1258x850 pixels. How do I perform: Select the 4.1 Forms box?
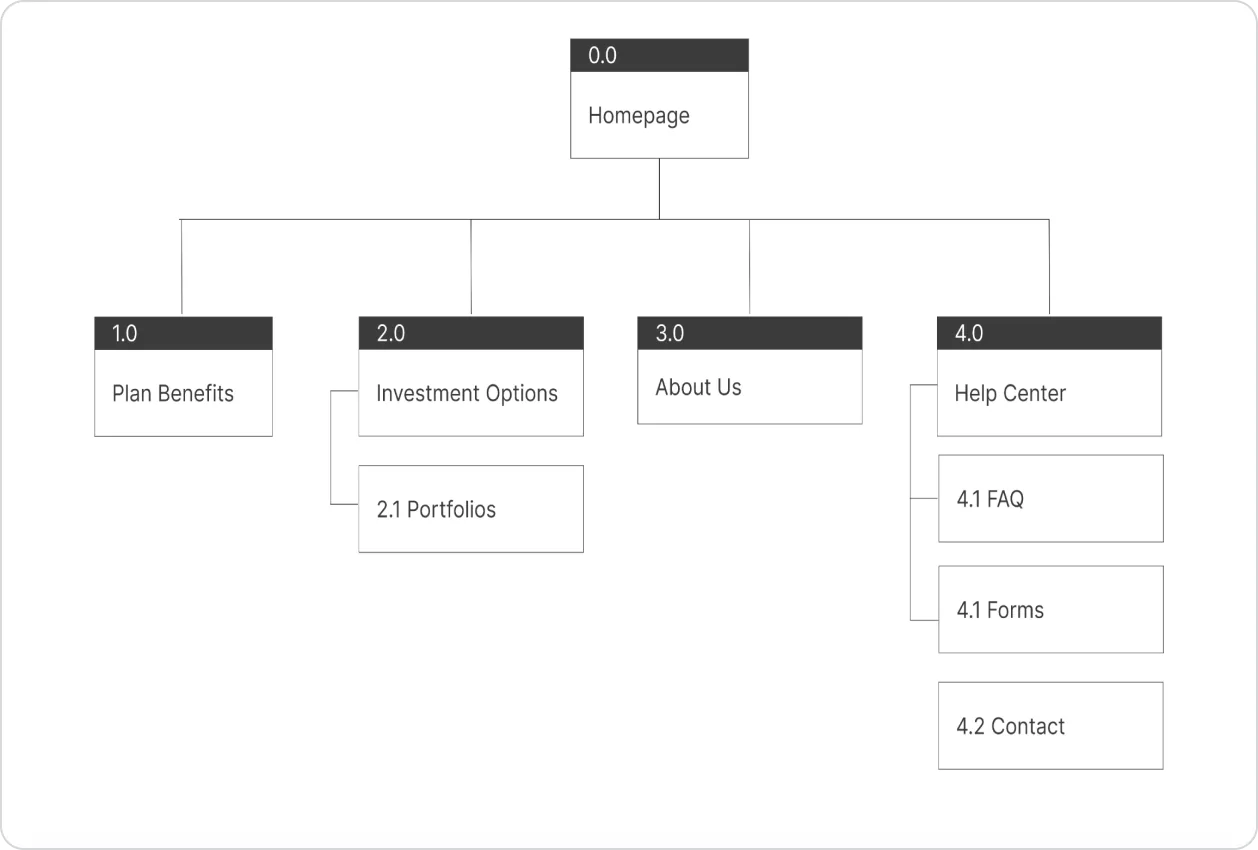click(x=1050, y=610)
